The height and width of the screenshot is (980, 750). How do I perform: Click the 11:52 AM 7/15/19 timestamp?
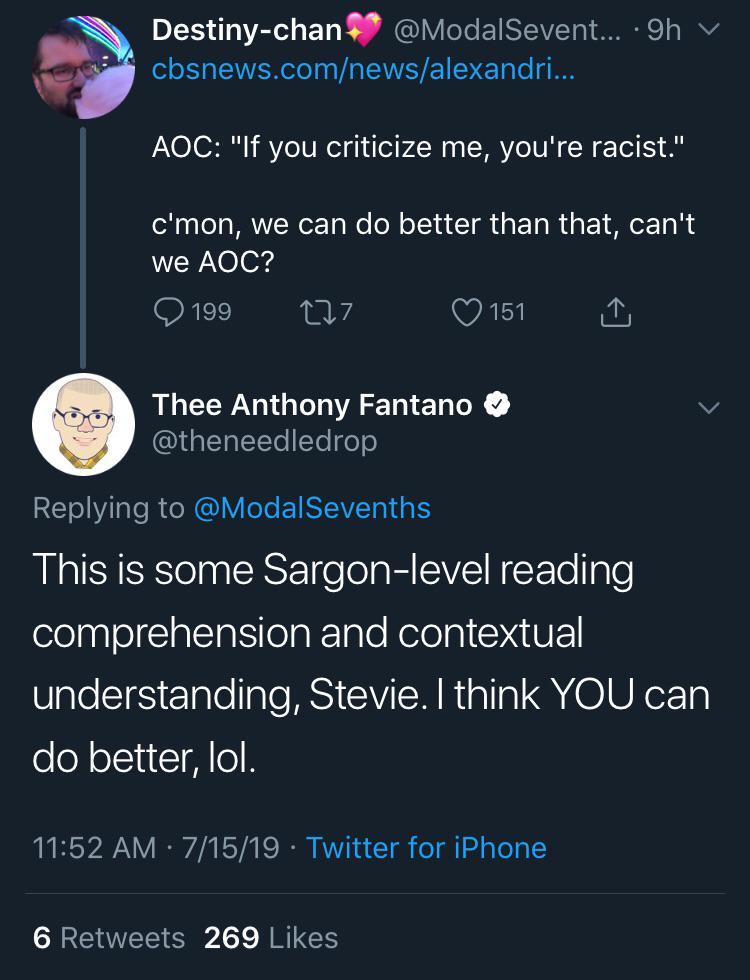pyautogui.click(x=155, y=848)
